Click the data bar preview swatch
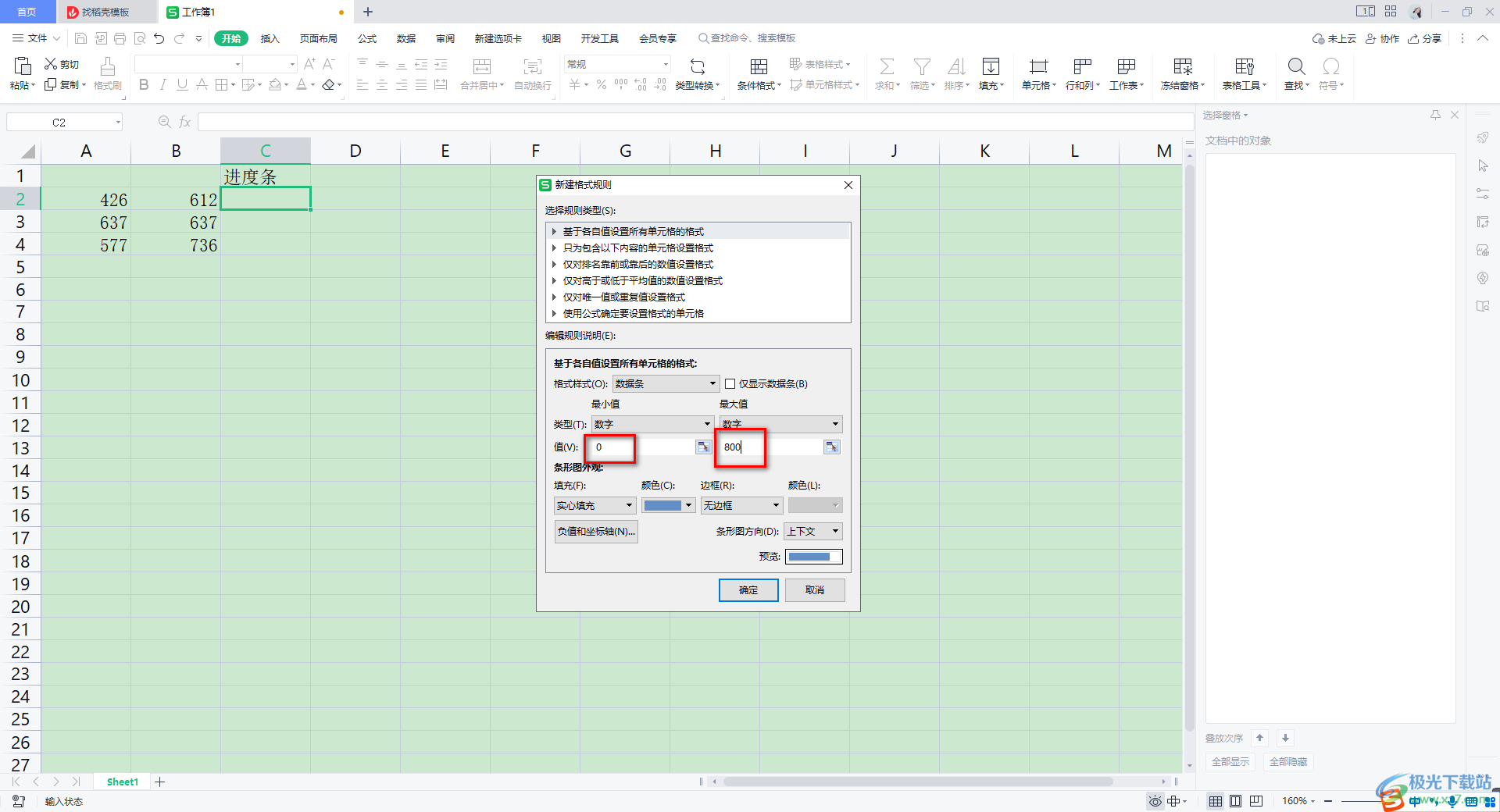Viewport: 1500px width, 812px height. 813,556
